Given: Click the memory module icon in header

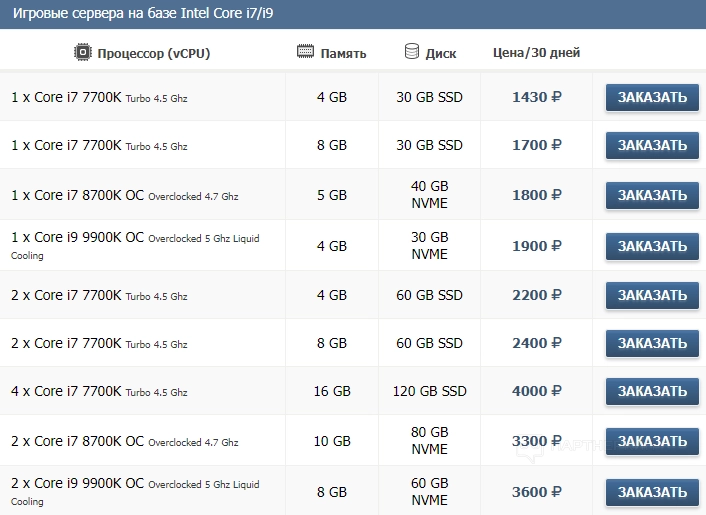Looking at the screenshot, I should [306, 52].
